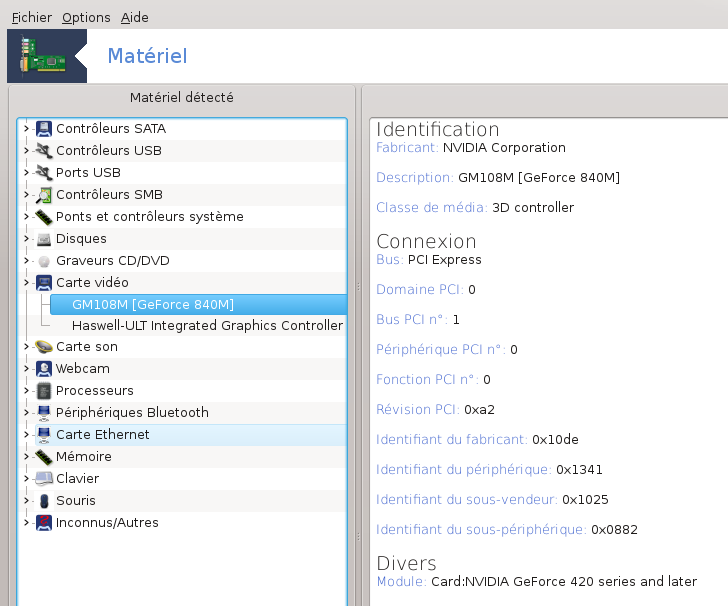
Task: Select Haswell-ULT Integrated Graphics Controller entry
Action: (208, 326)
